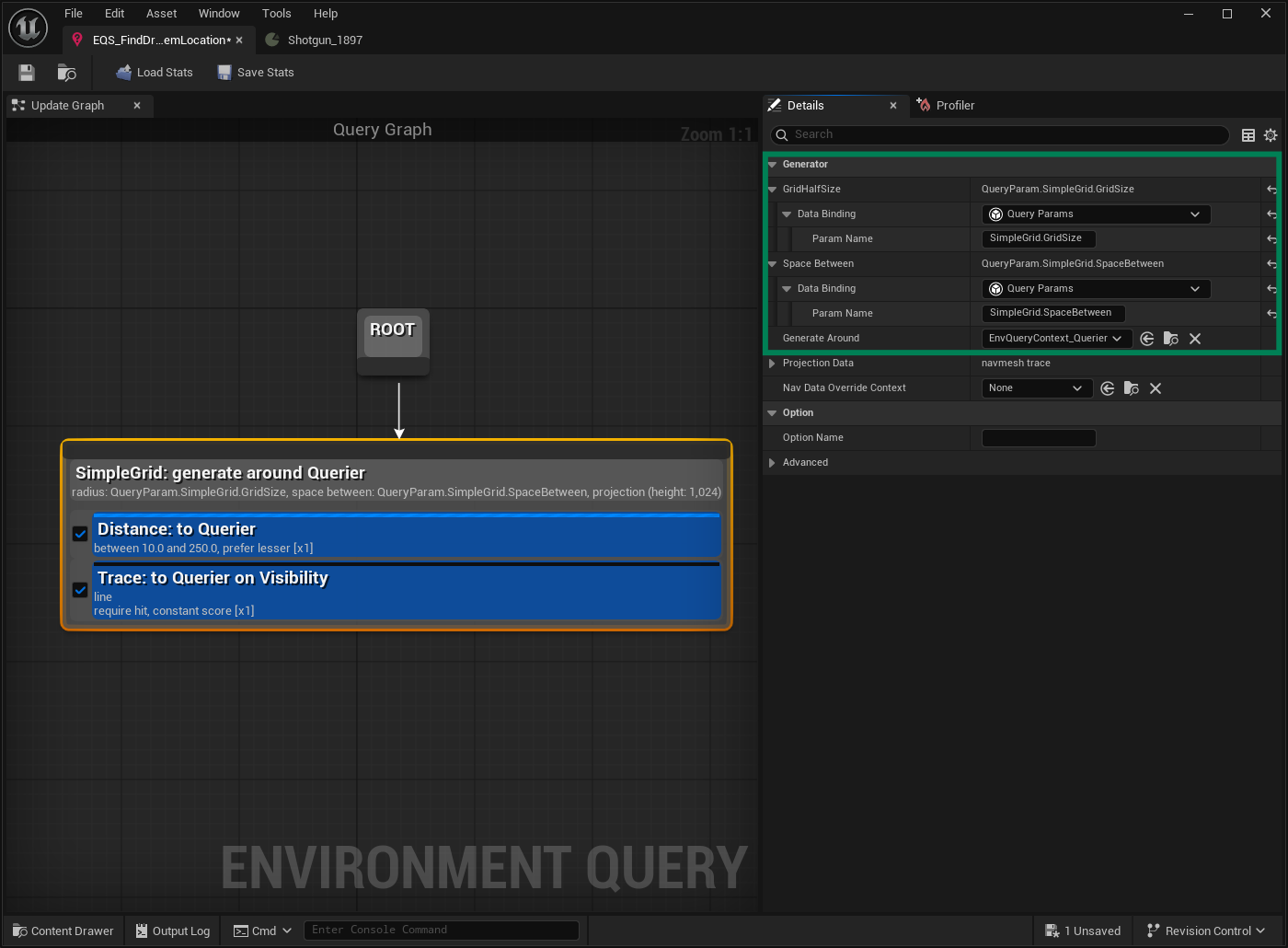This screenshot has width=1288, height=948.
Task: Clear the Nav Data Override Context with the X icon
Action: tap(1156, 387)
